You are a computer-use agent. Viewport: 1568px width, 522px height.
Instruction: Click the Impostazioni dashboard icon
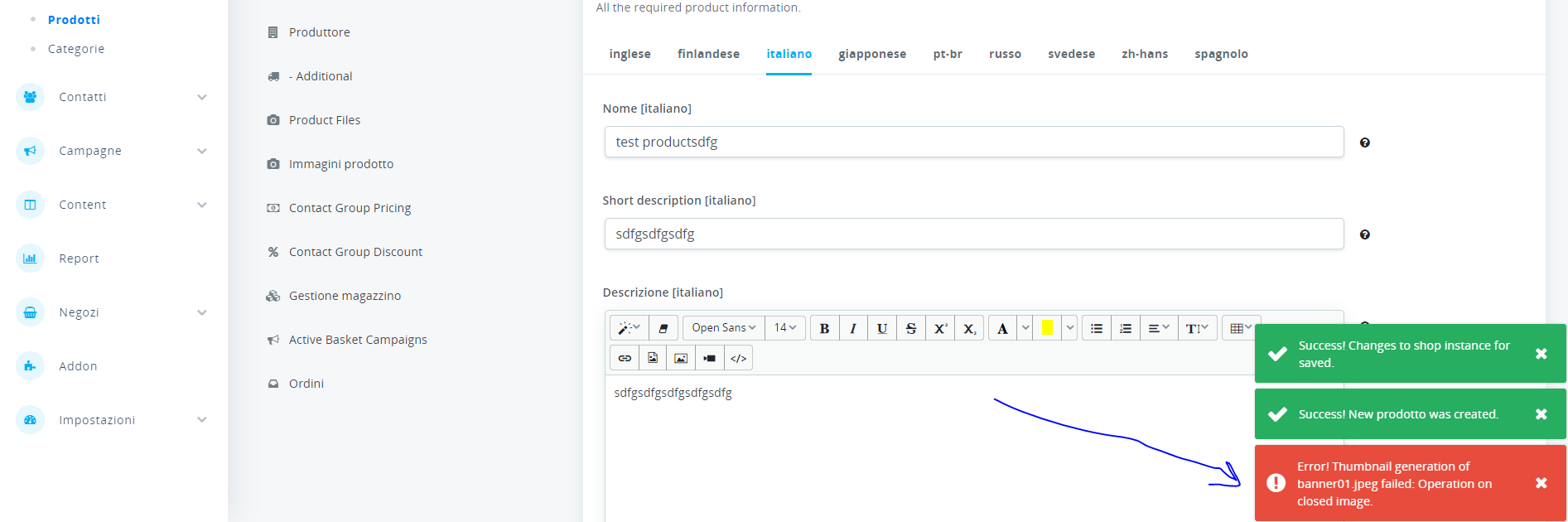click(x=30, y=420)
